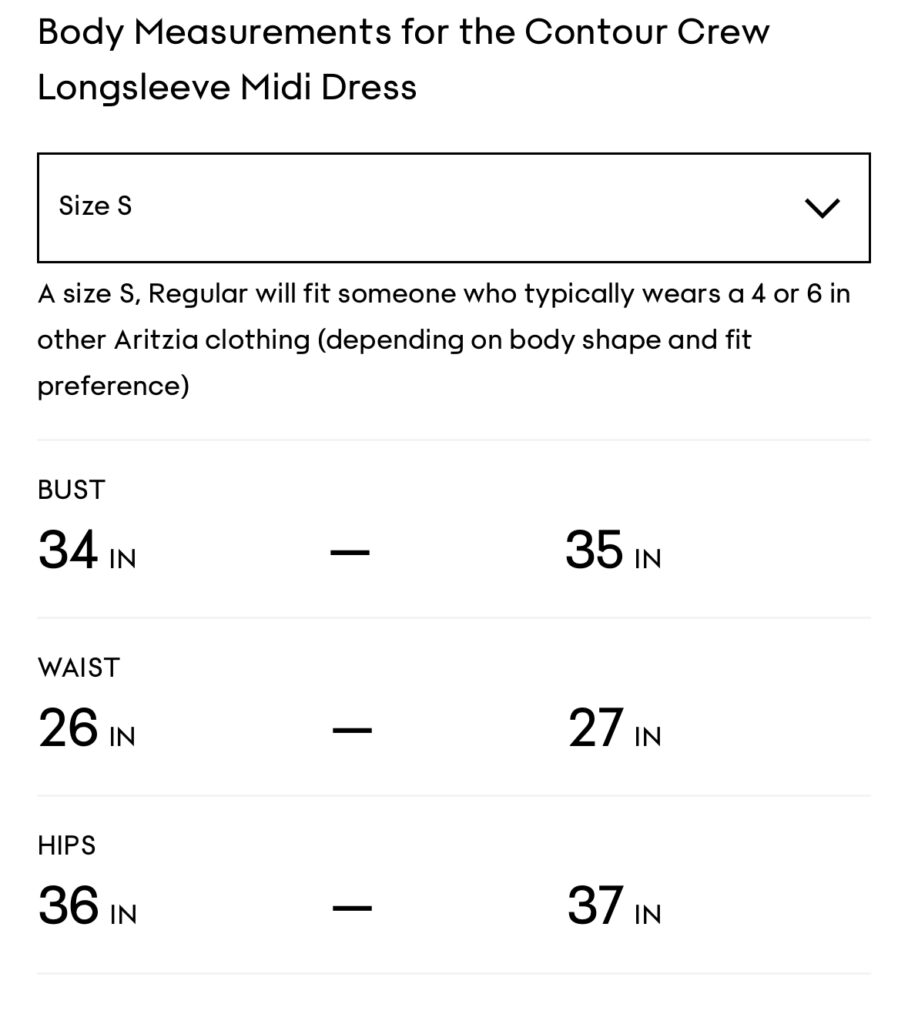The width and height of the screenshot is (908, 1024).
Task: Open the Size S dropdown selector
Action: 453,207
